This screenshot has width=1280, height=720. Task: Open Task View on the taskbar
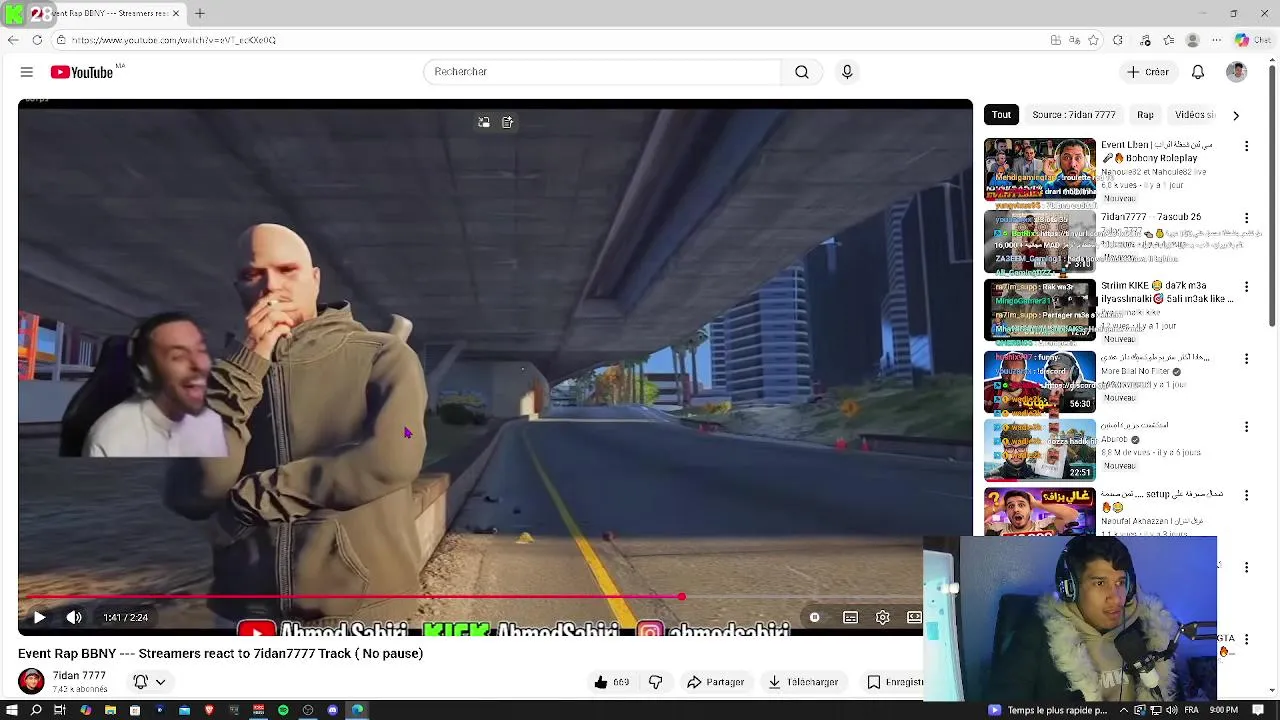pos(60,710)
